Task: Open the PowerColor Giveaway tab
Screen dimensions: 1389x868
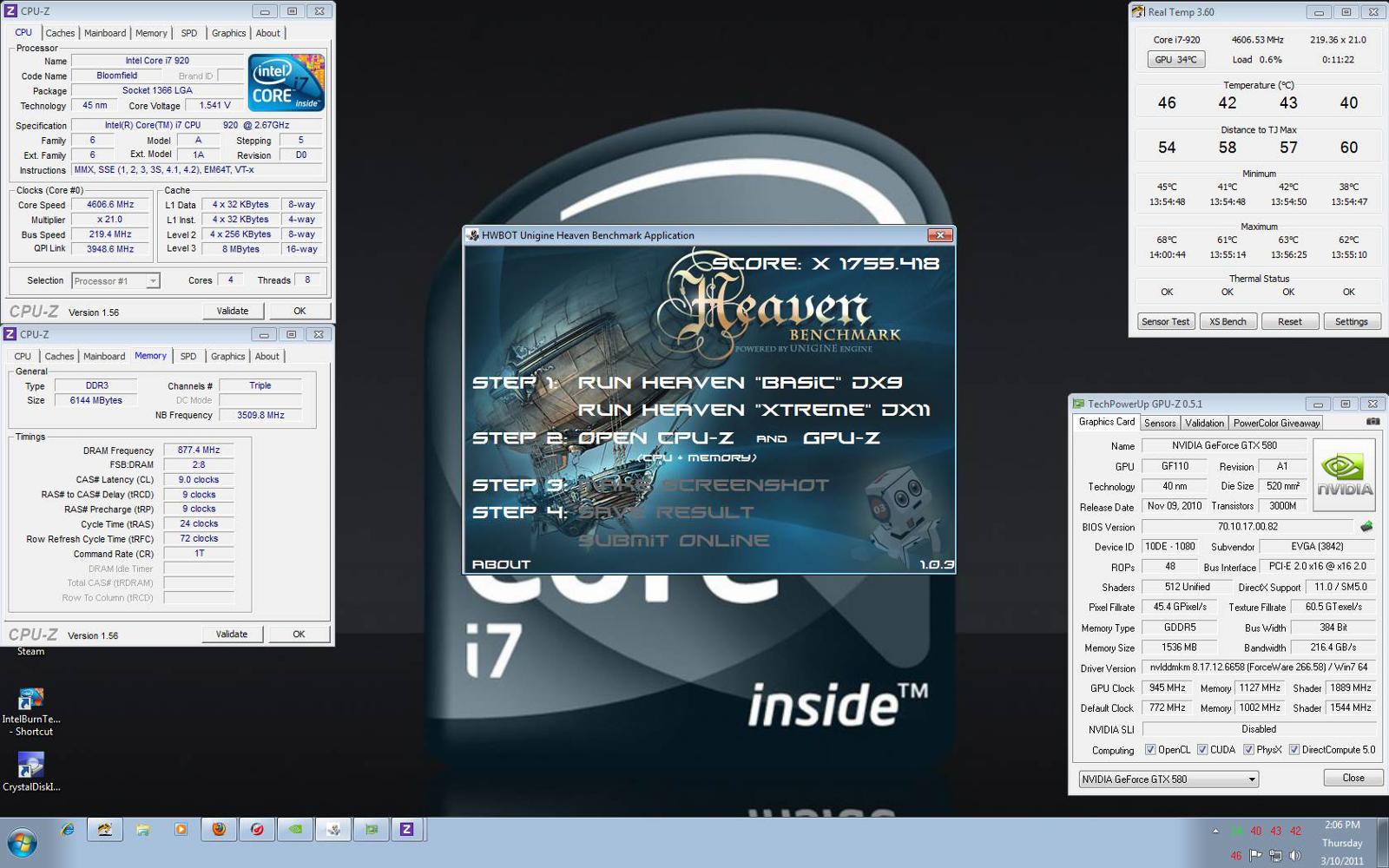Action: click(1276, 423)
